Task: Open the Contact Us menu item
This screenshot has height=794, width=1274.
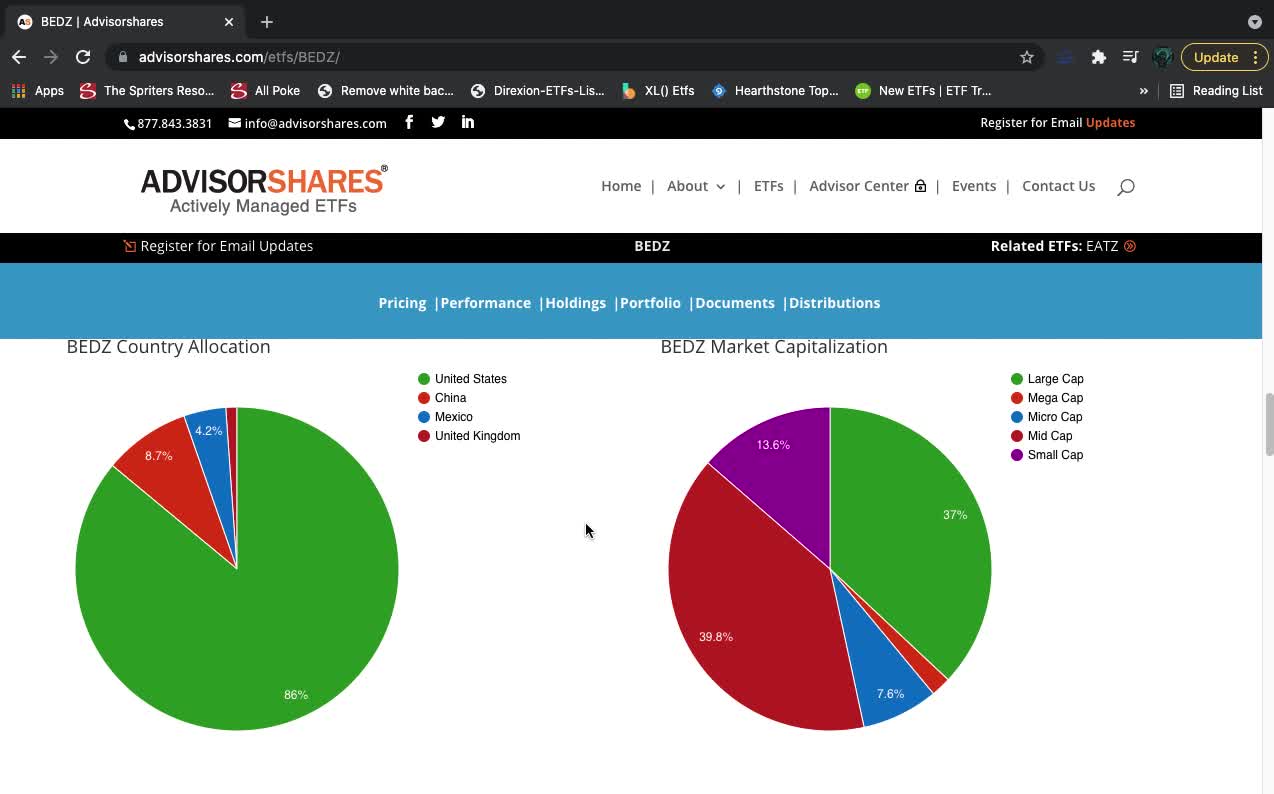Action: tap(1058, 186)
